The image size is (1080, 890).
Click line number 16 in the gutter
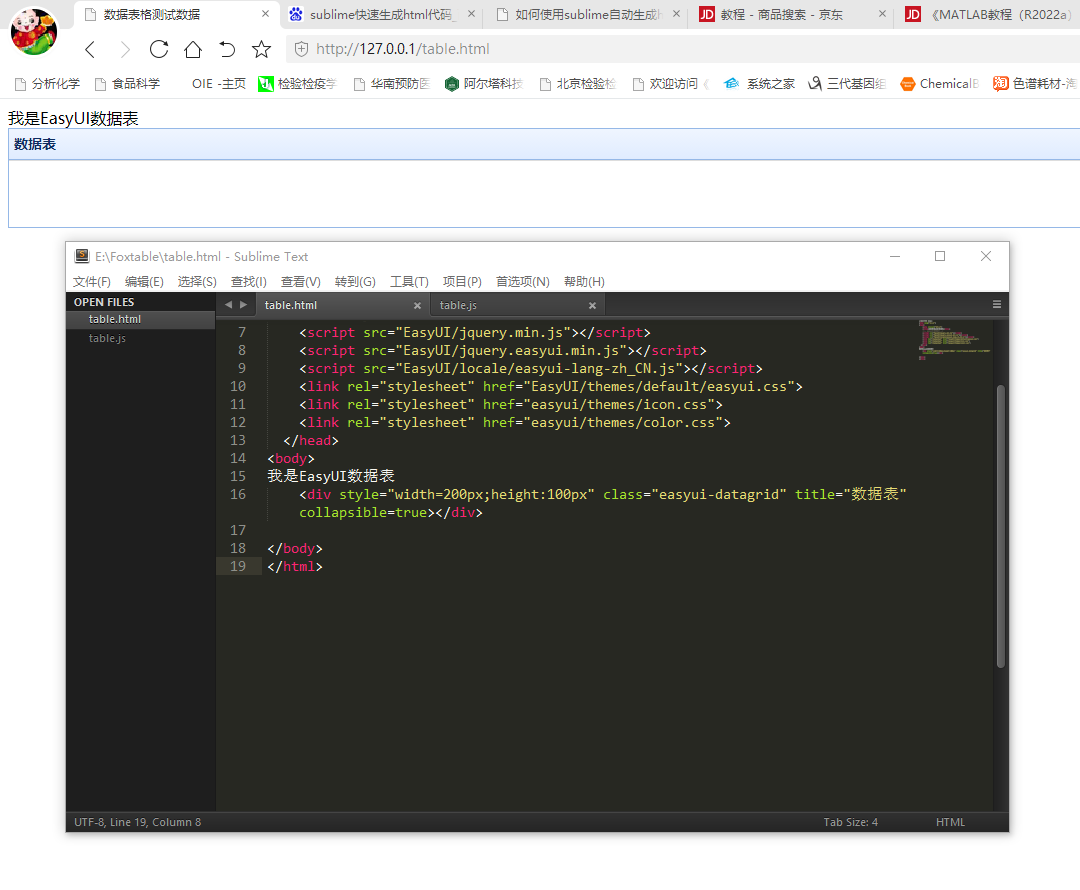238,494
